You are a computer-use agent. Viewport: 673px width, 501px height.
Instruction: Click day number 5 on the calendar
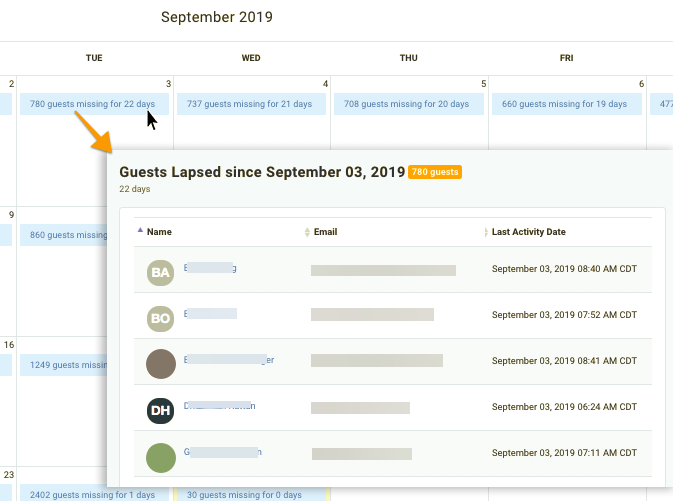(484, 84)
